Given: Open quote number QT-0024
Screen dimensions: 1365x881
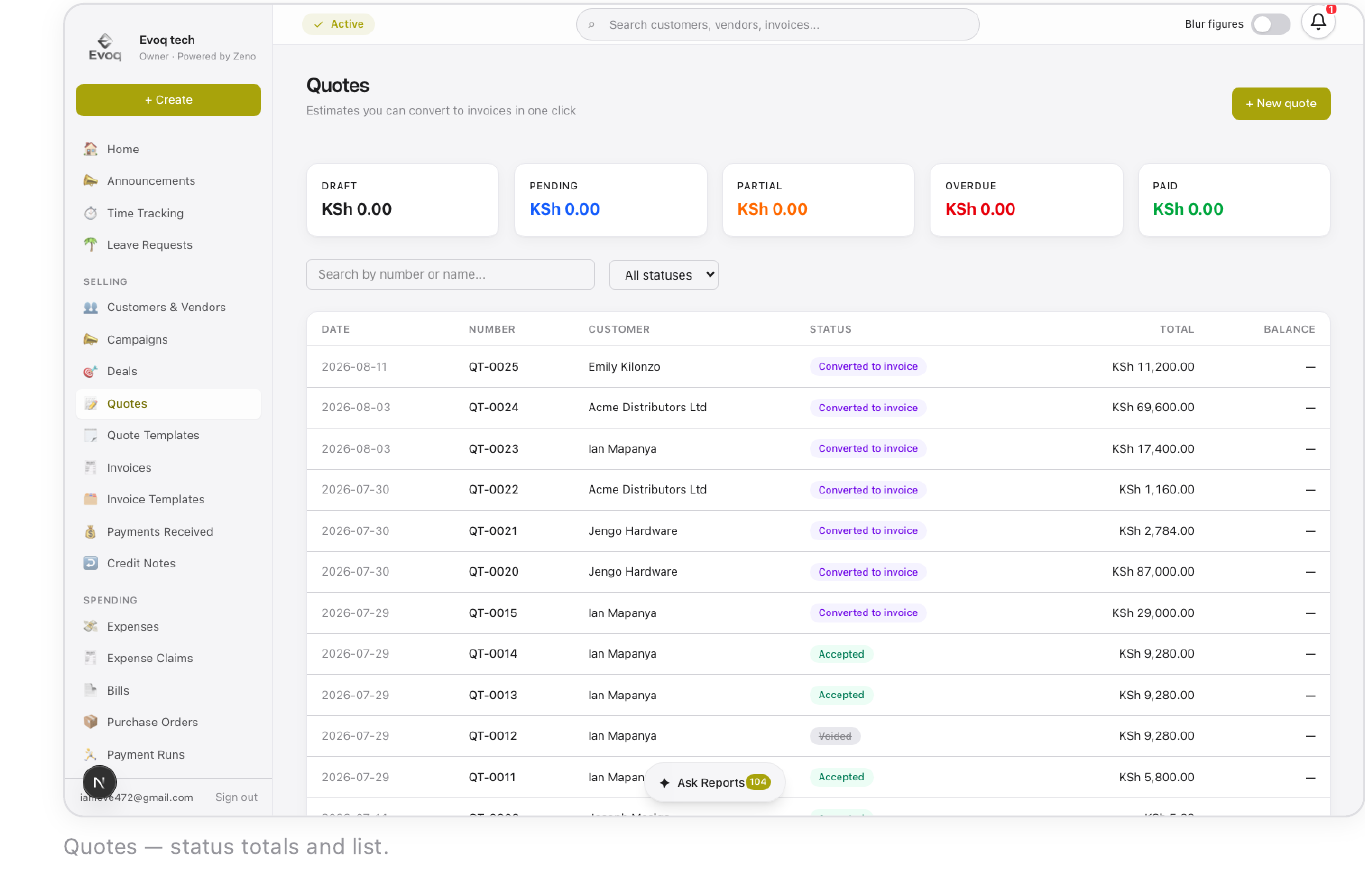Looking at the screenshot, I should click(x=494, y=408).
